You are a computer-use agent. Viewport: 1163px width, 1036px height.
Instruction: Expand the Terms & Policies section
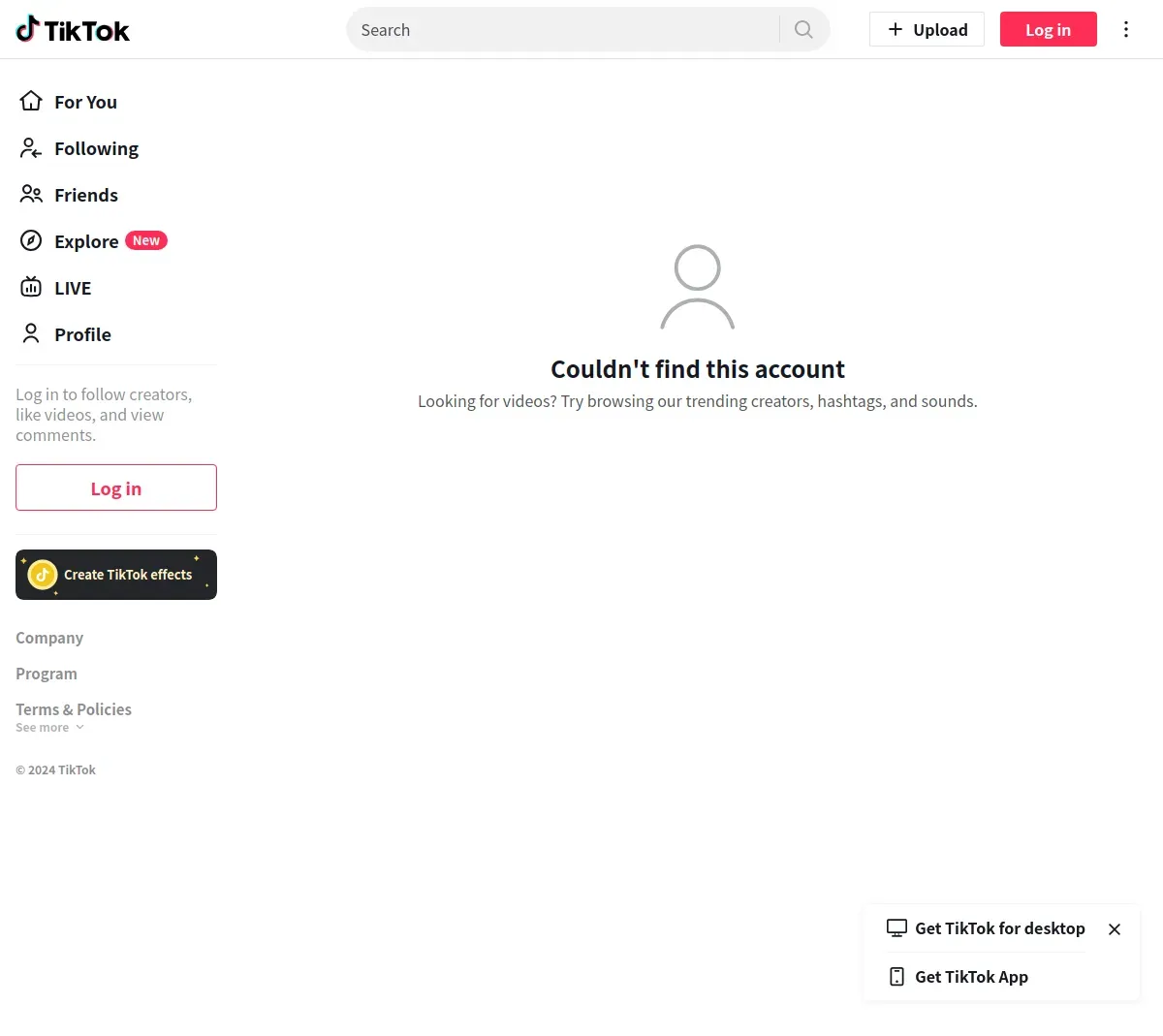coord(74,709)
